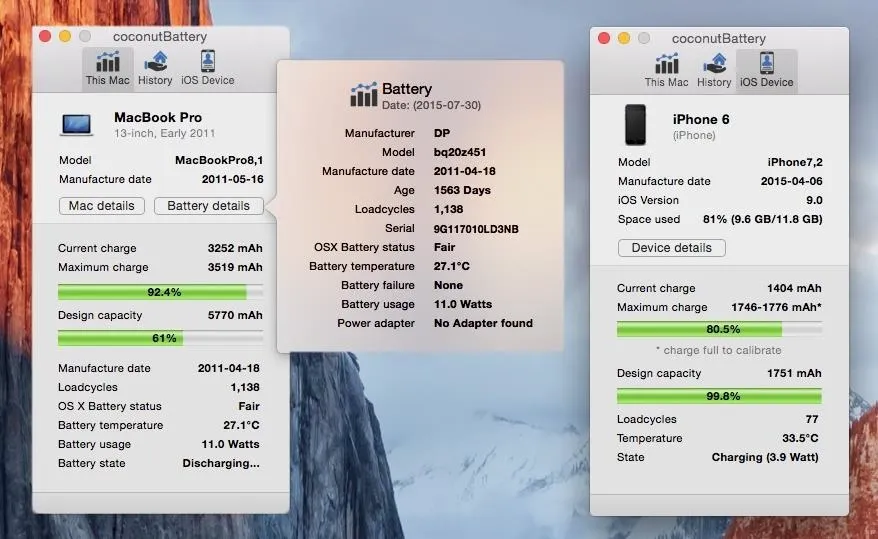Minimize the right coconutBattery window
Image resolution: width=878 pixels, height=539 pixels.
tap(624, 38)
